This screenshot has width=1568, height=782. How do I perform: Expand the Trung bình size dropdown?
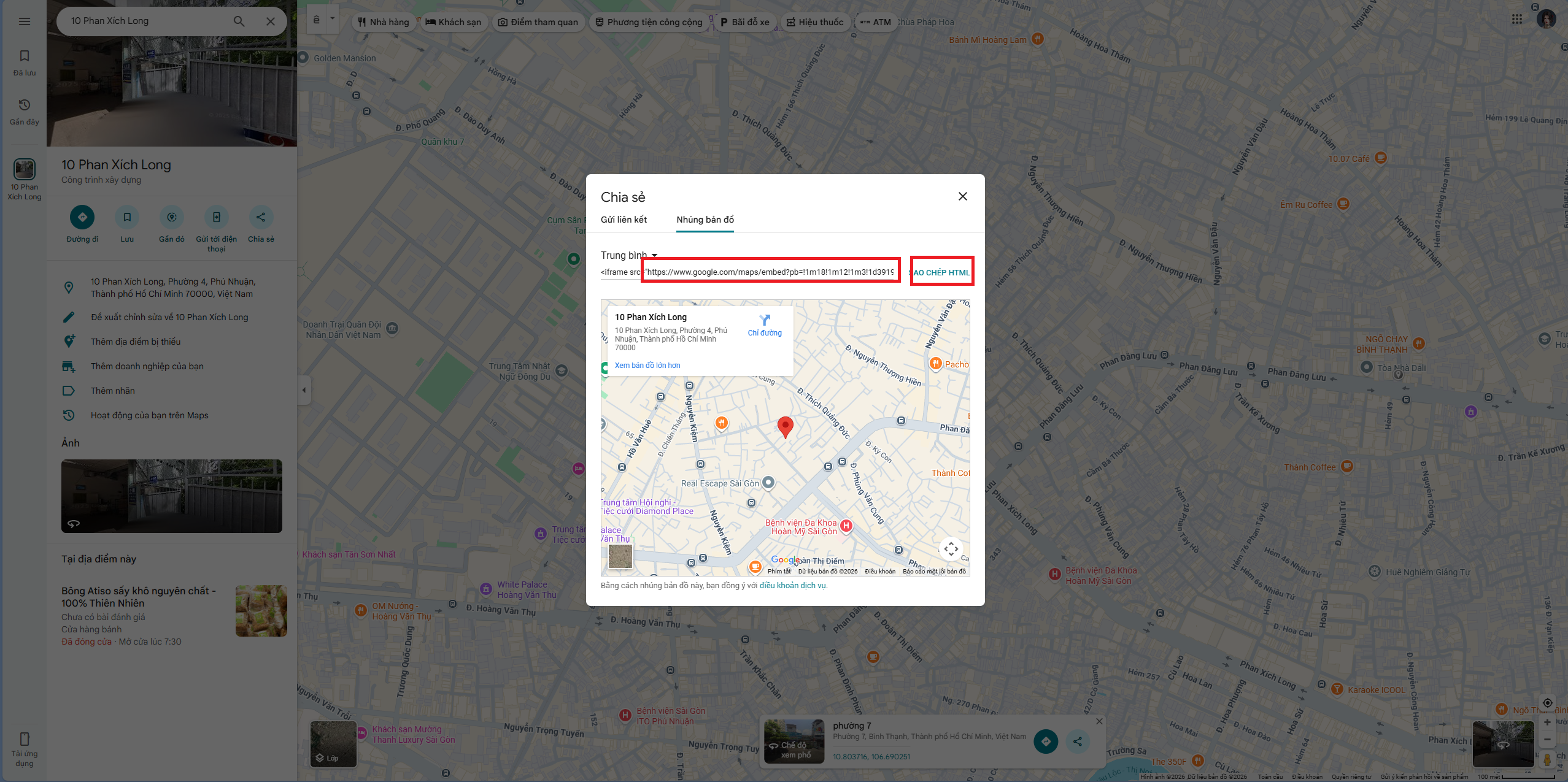pos(628,255)
